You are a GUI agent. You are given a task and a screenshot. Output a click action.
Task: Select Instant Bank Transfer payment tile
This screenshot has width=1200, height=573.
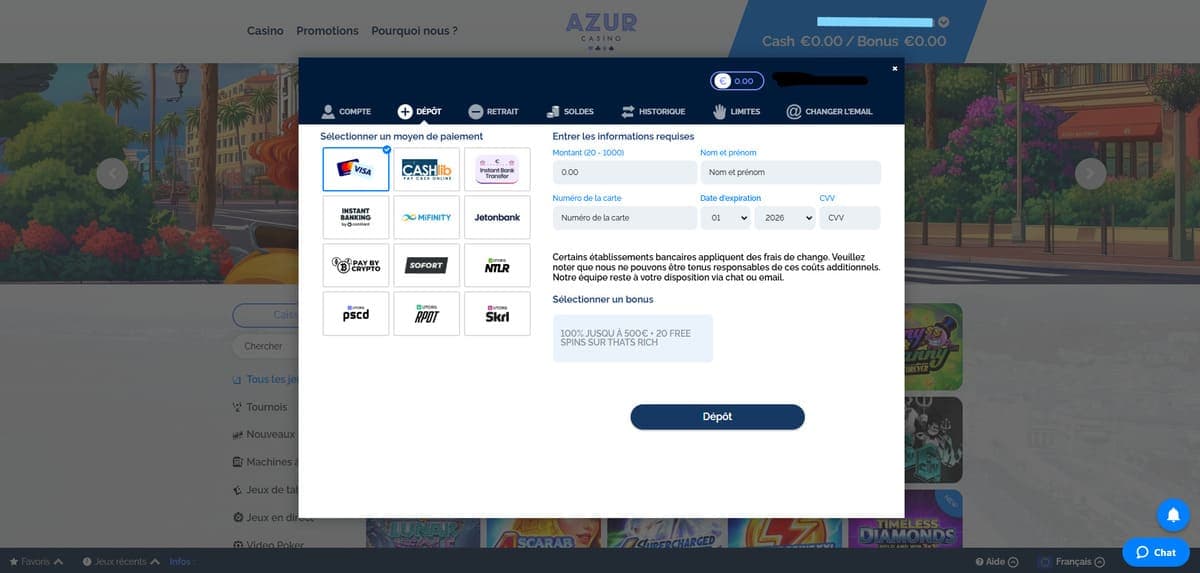pos(497,169)
